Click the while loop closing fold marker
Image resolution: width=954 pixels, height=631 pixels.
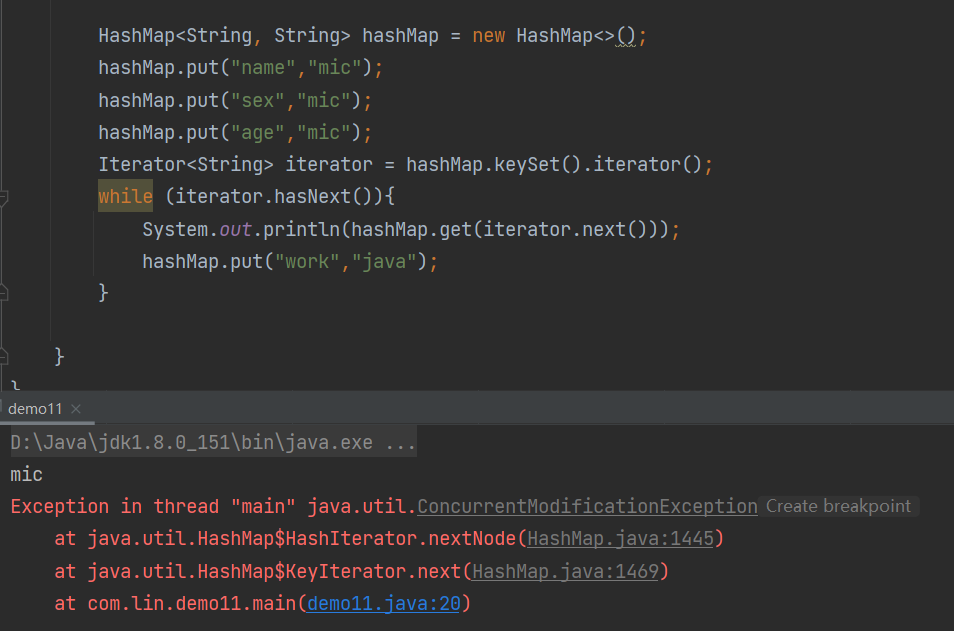(3, 293)
